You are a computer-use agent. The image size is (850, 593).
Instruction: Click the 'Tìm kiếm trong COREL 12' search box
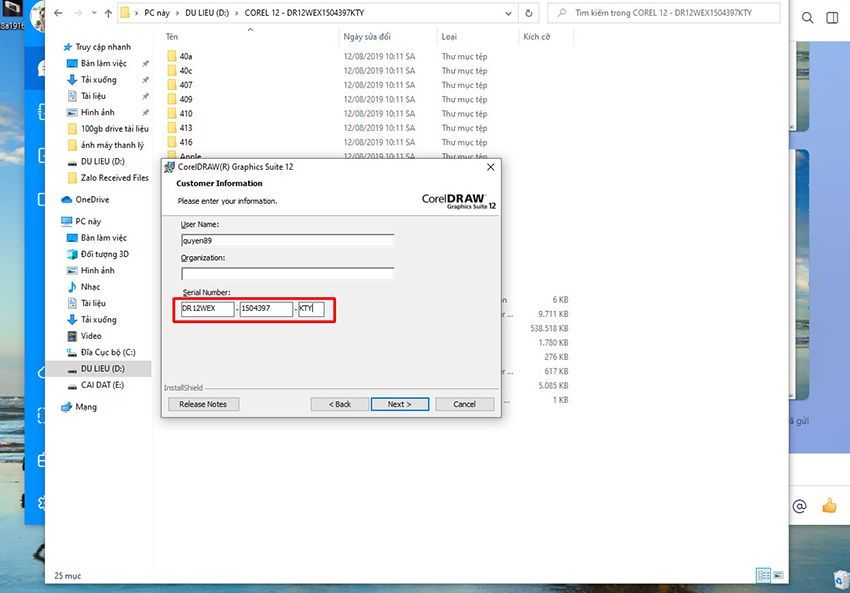(664, 13)
